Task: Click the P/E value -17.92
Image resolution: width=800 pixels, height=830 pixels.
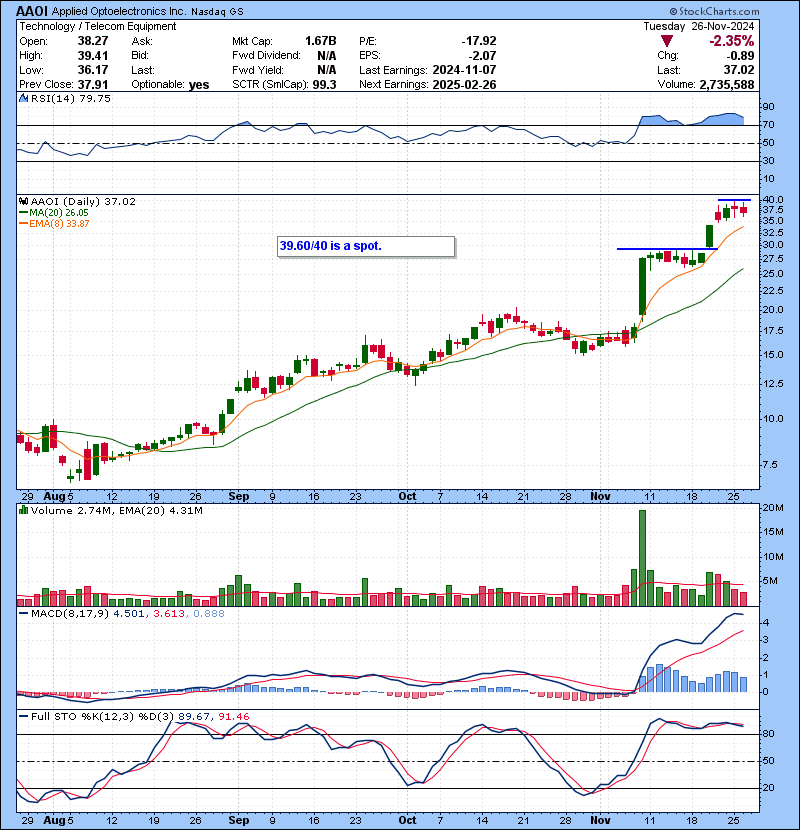Action: [x=479, y=41]
